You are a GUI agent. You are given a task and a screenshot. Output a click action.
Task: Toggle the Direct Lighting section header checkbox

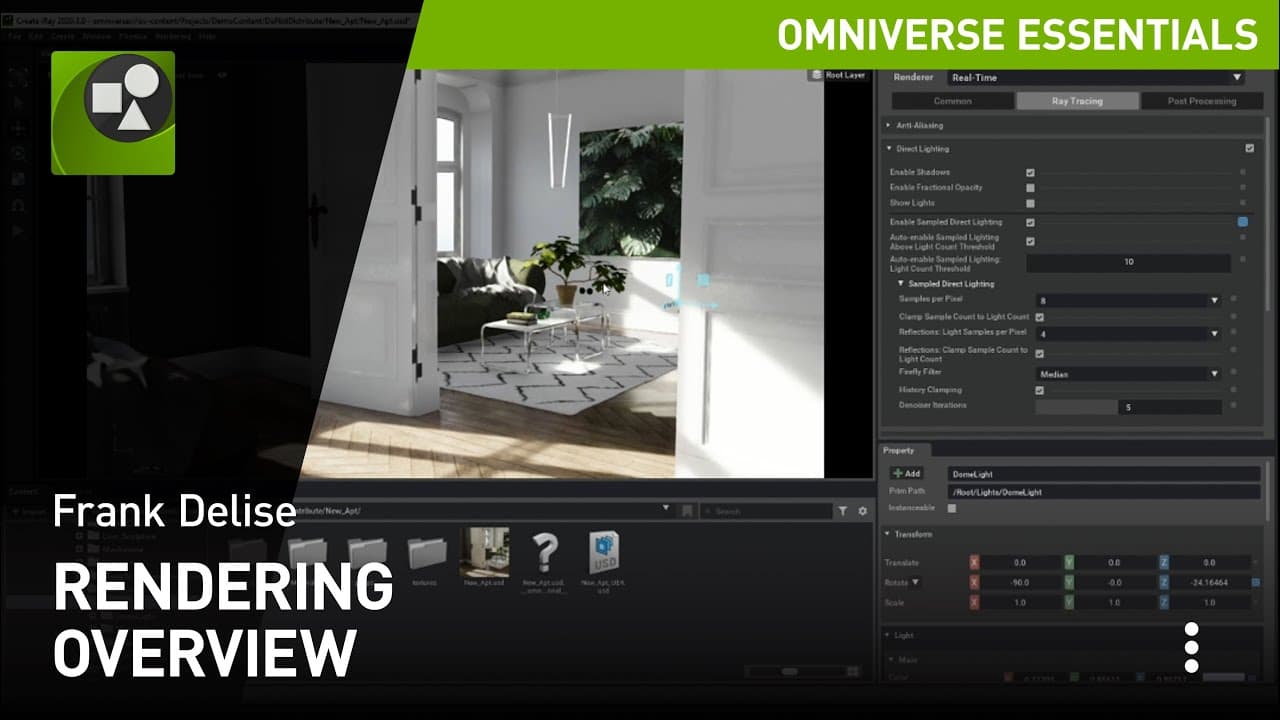[x=1249, y=149]
